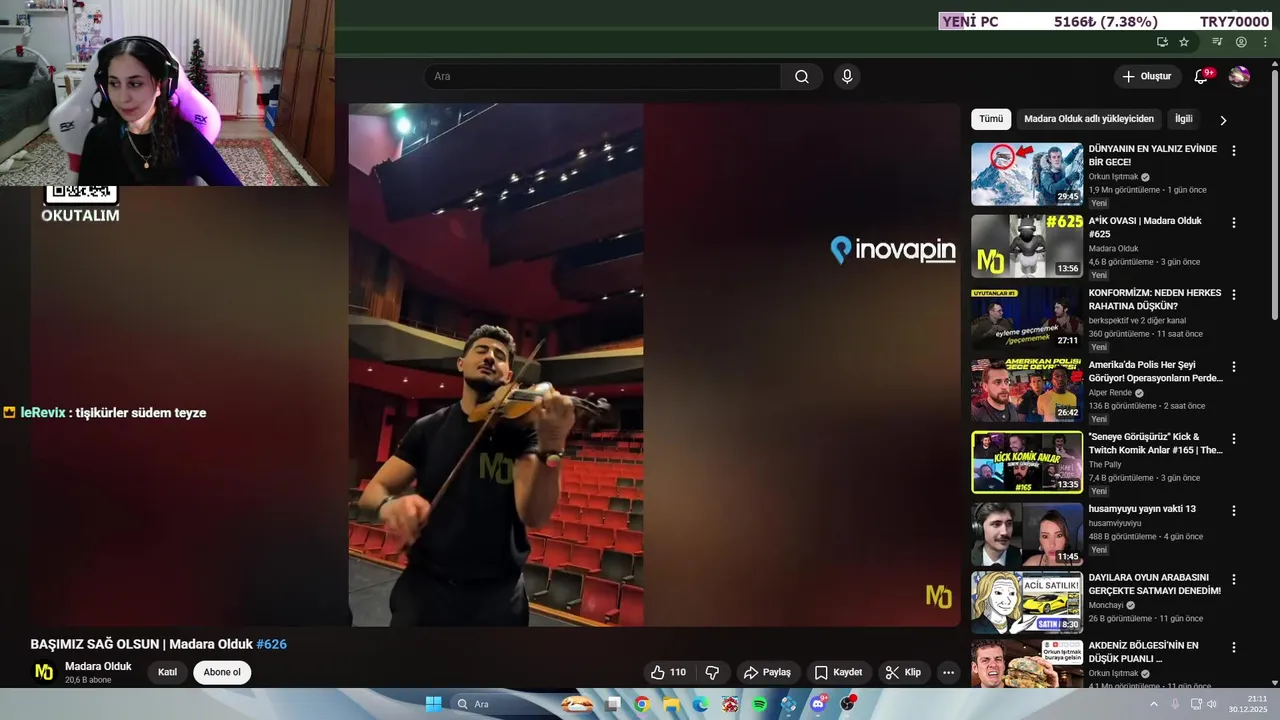The width and height of the screenshot is (1280, 720).
Task: Open OBS Studio from the taskbar
Action: pos(848,704)
